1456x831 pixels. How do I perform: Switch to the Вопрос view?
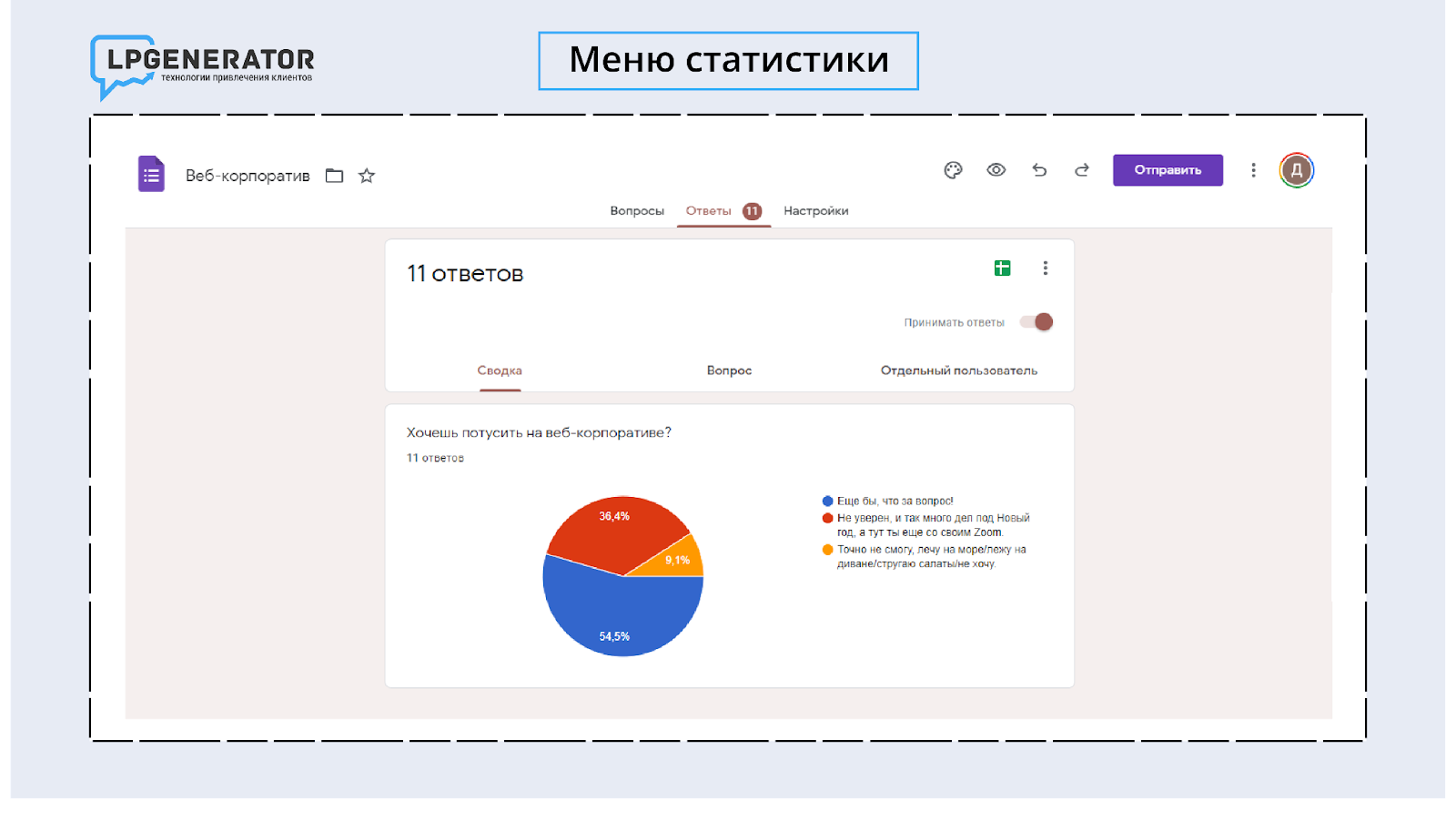pyautogui.click(x=729, y=370)
